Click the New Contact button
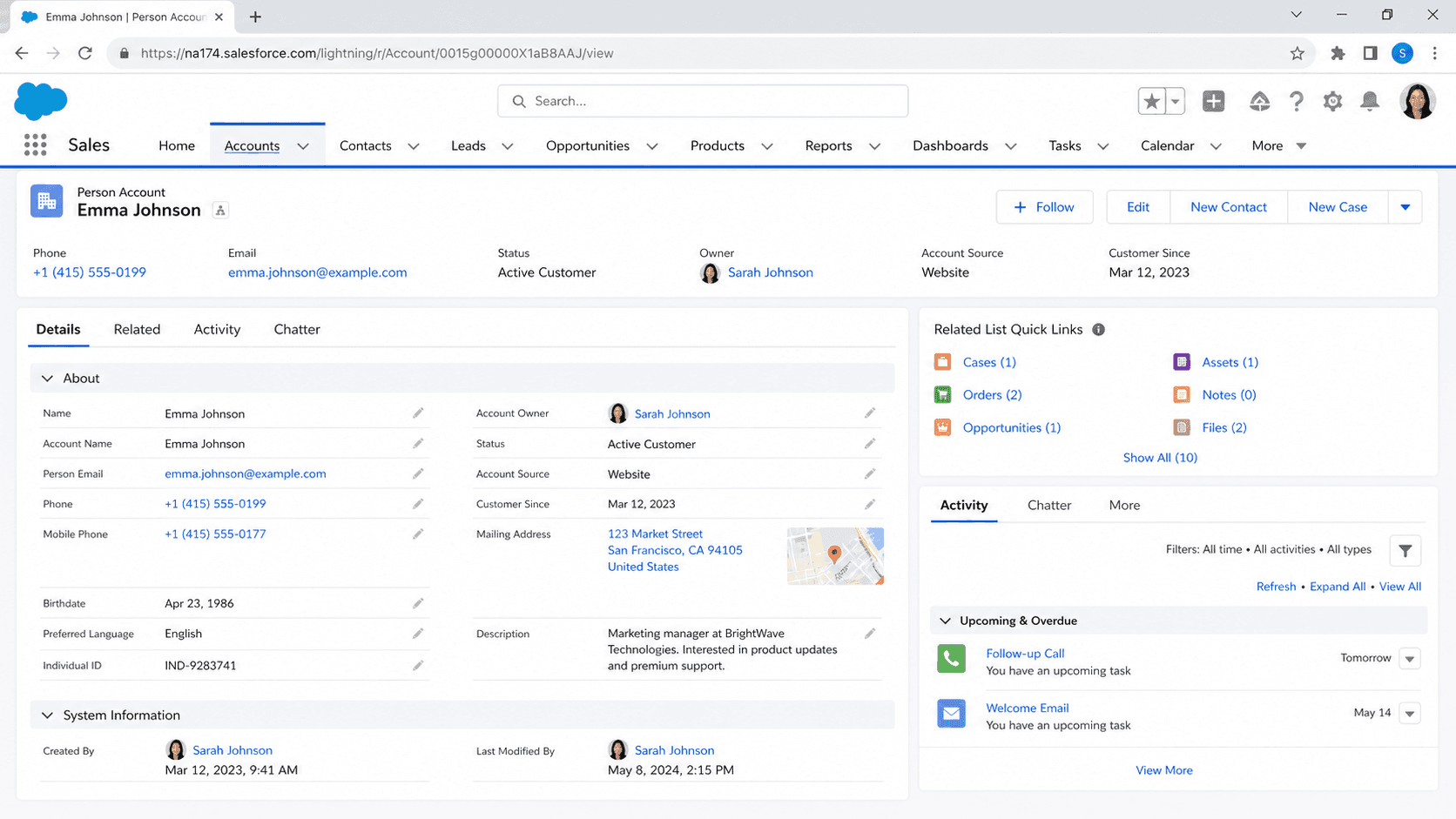1456x819 pixels. [x=1228, y=207]
